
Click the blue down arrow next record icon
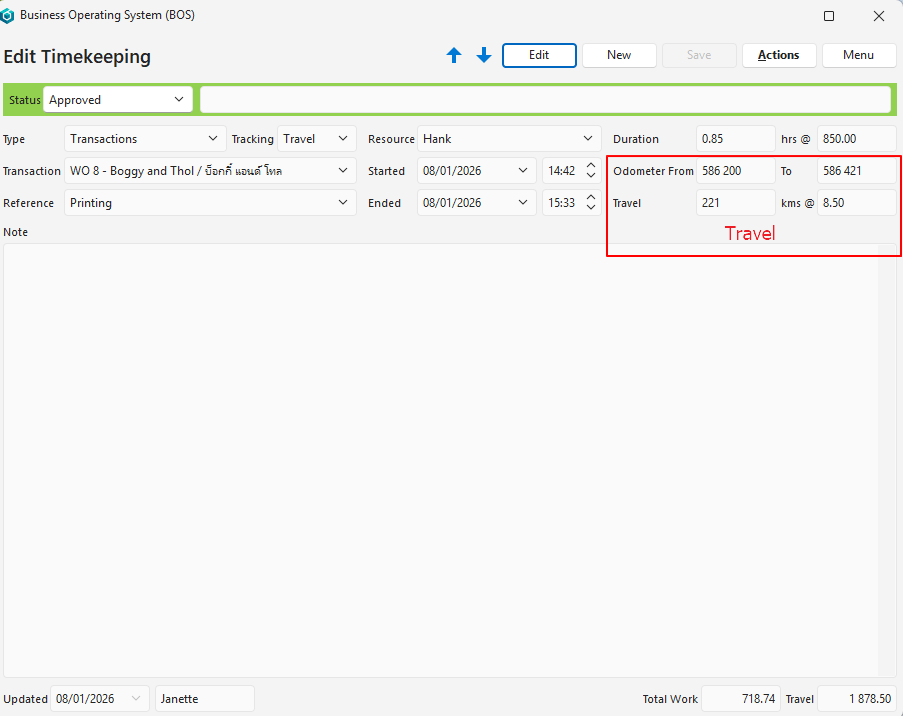click(484, 56)
